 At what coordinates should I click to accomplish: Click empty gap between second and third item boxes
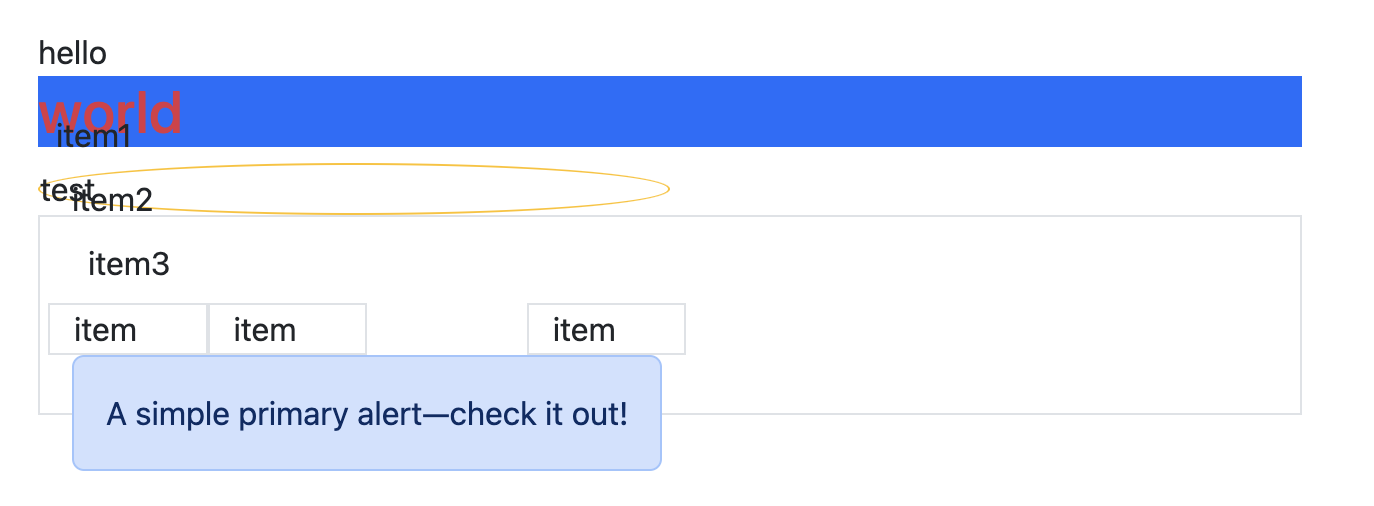pyautogui.click(x=447, y=329)
